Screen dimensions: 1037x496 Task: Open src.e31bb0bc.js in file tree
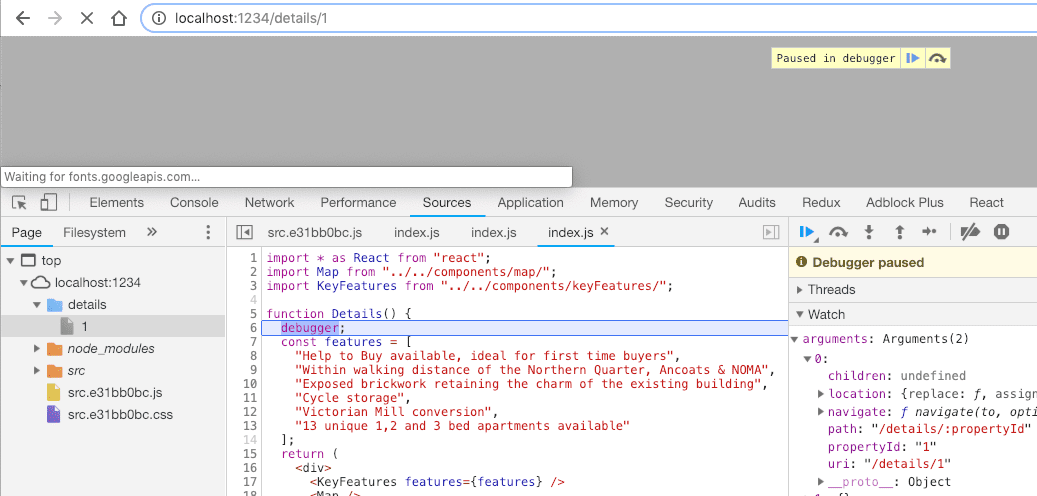[114, 393]
